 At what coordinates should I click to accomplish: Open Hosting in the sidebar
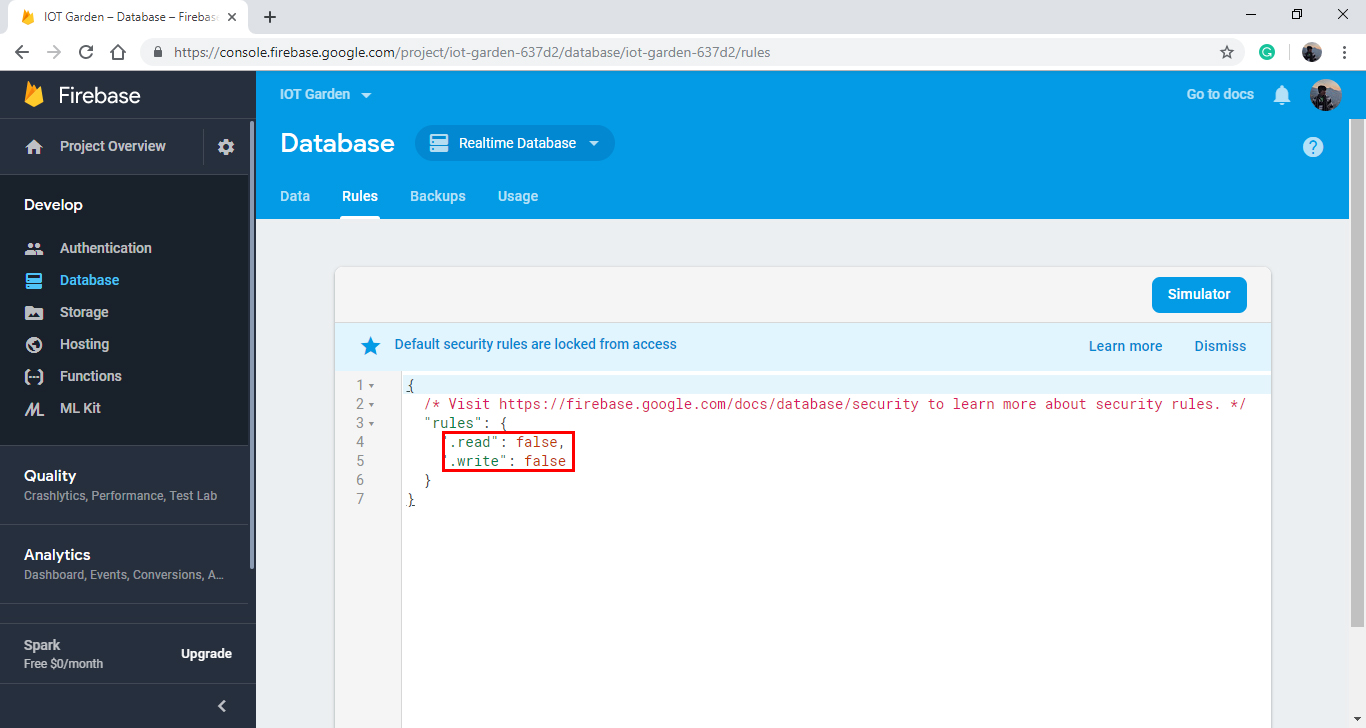(84, 344)
